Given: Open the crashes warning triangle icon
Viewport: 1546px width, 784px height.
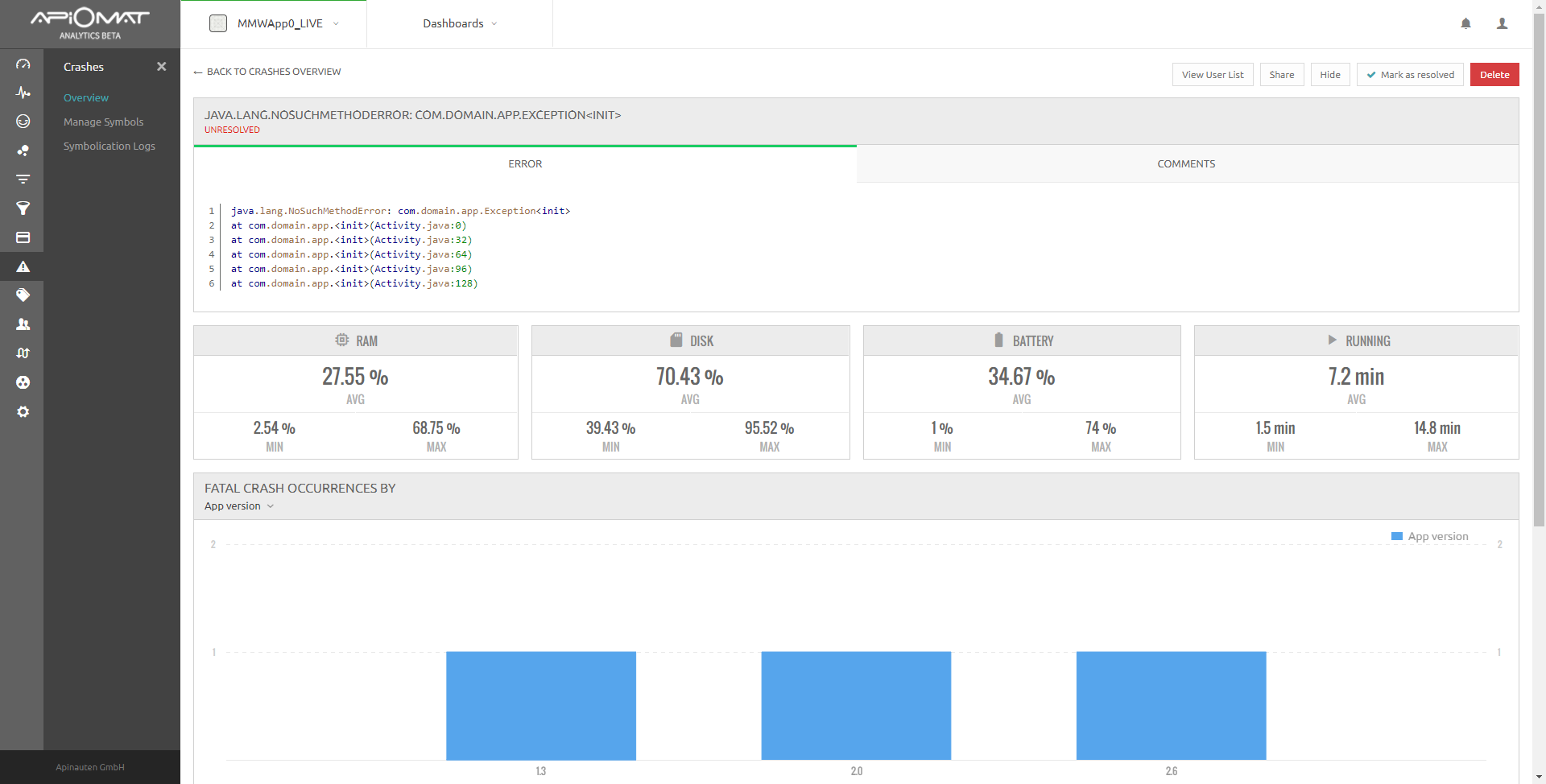Looking at the screenshot, I should [23, 266].
